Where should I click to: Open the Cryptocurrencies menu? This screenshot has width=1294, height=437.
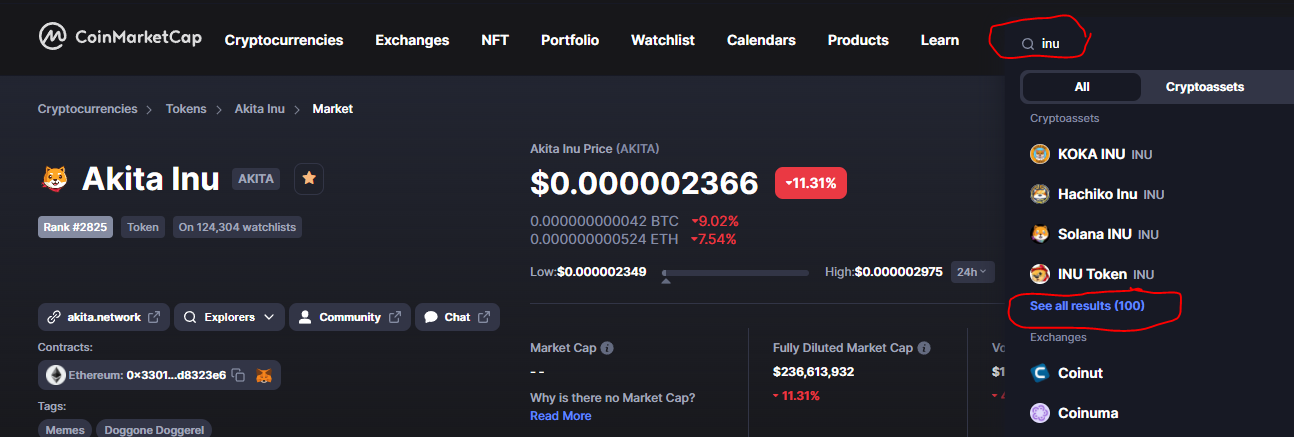click(x=284, y=40)
